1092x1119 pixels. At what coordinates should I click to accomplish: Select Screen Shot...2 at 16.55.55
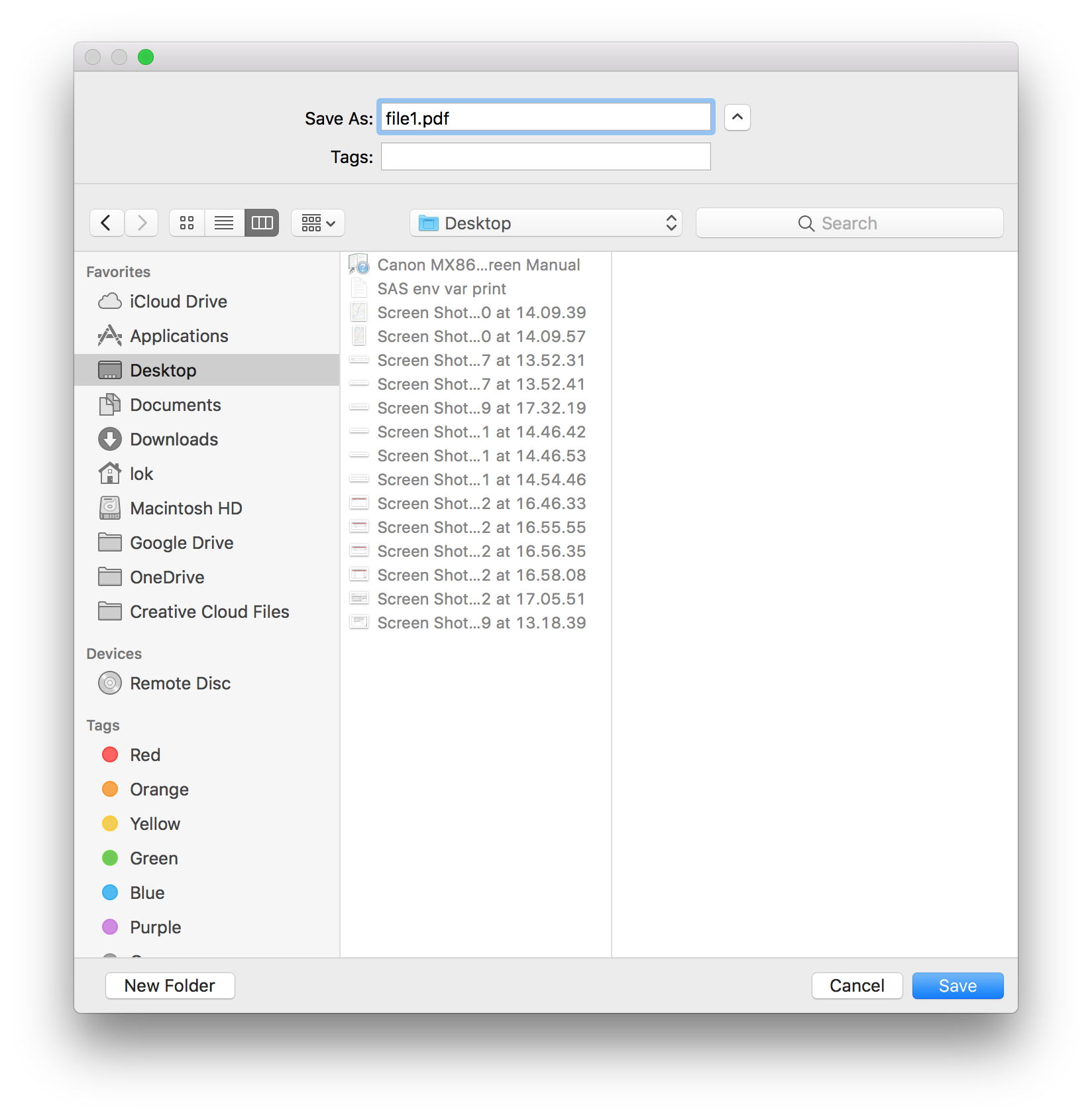coord(476,528)
